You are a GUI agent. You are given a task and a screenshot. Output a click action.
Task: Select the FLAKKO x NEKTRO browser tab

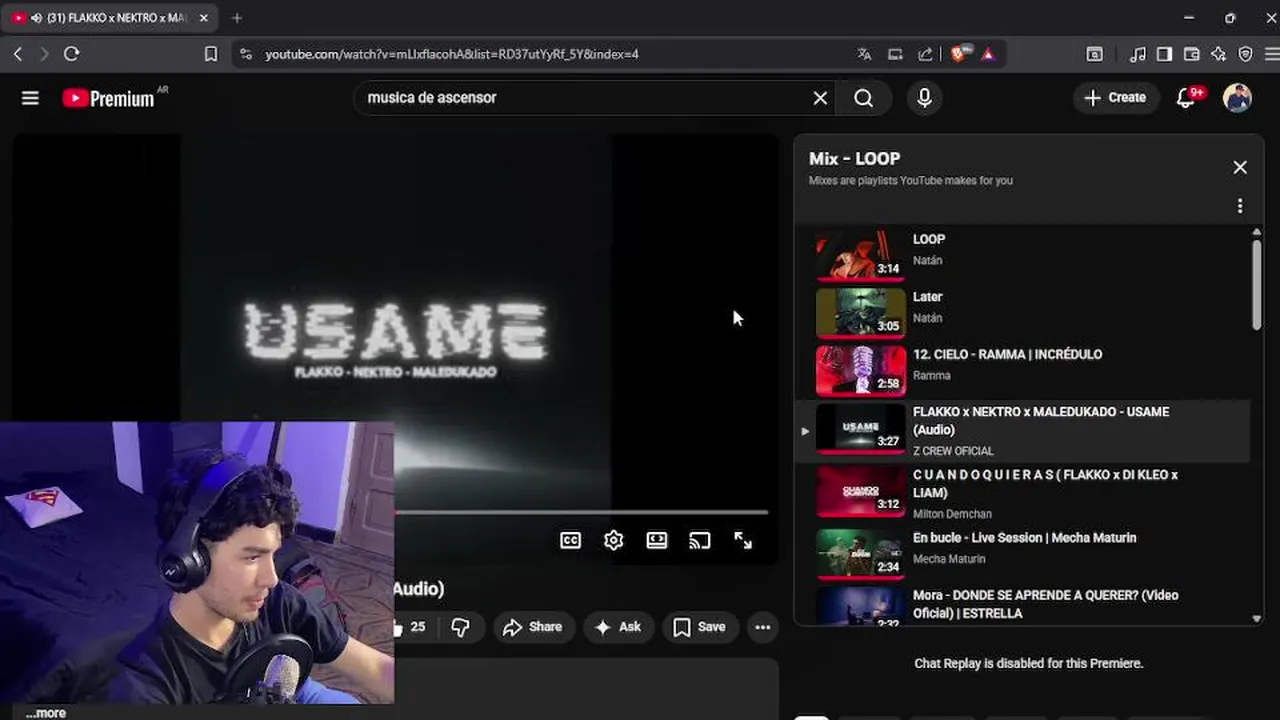pyautogui.click(x=110, y=18)
